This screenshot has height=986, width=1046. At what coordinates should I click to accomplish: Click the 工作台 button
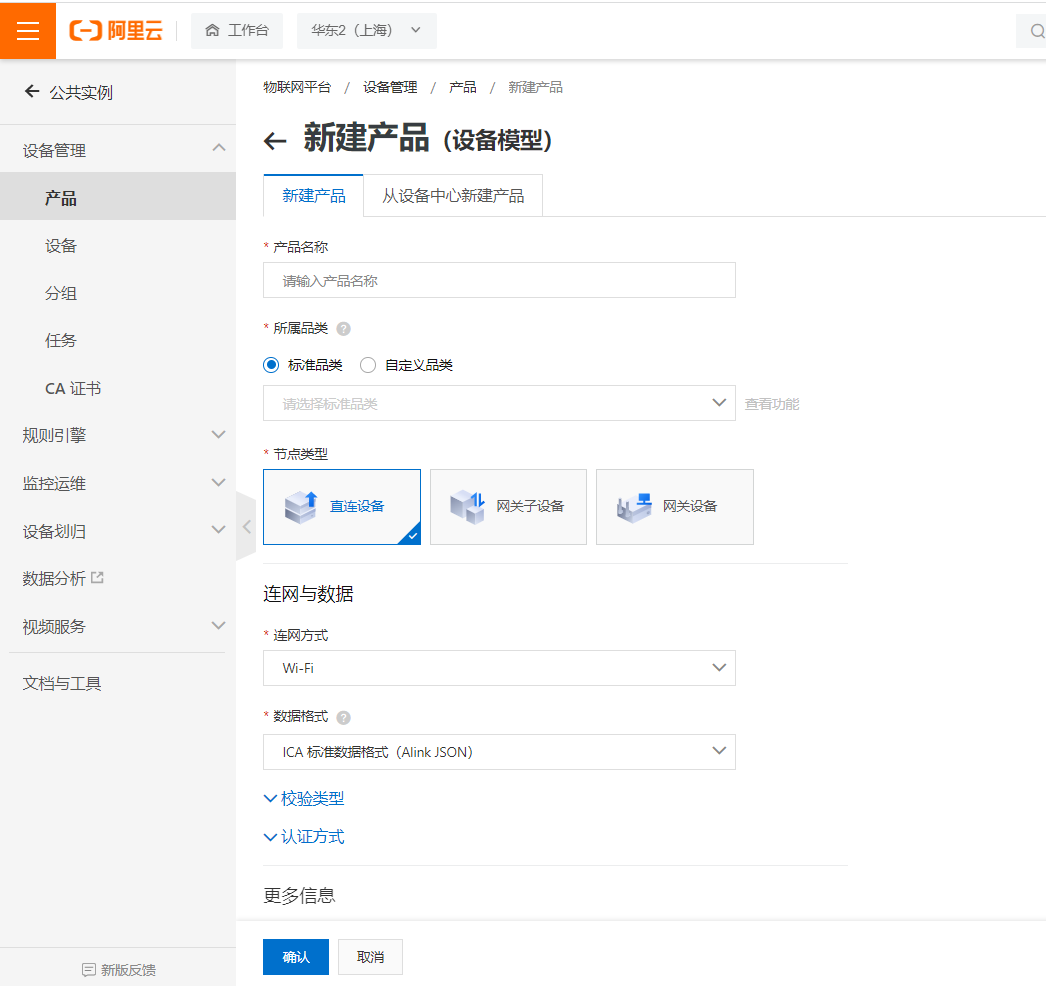(x=237, y=31)
